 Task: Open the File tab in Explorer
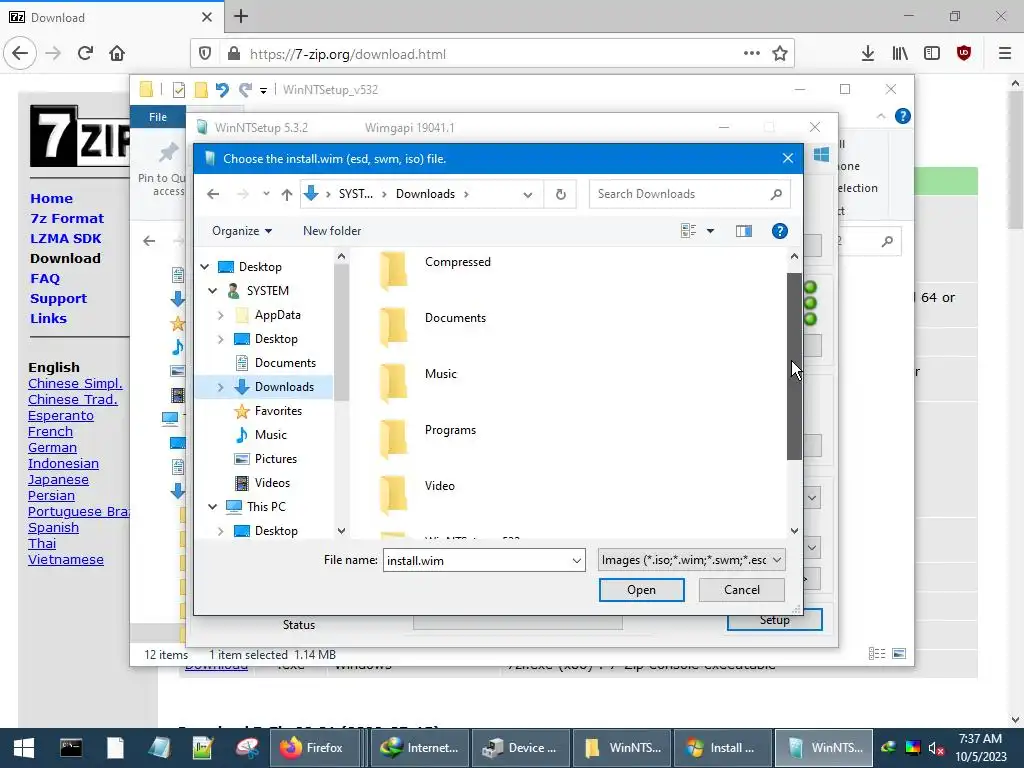click(x=157, y=117)
